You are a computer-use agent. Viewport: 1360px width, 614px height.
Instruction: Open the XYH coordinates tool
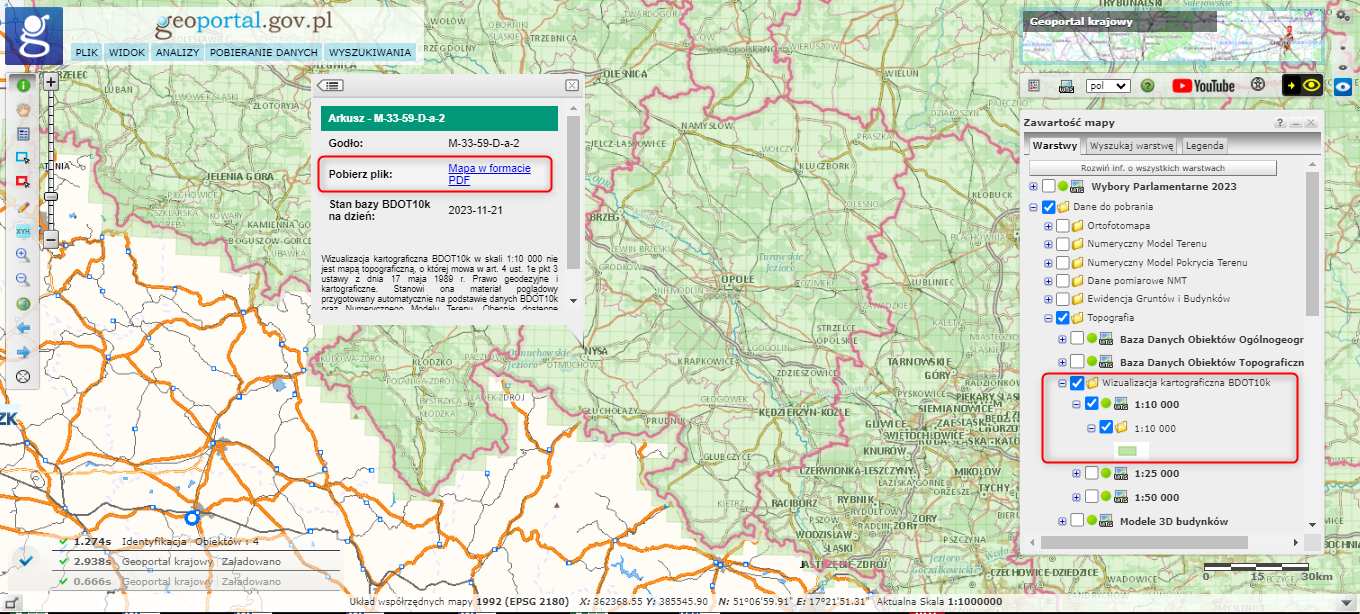22,232
